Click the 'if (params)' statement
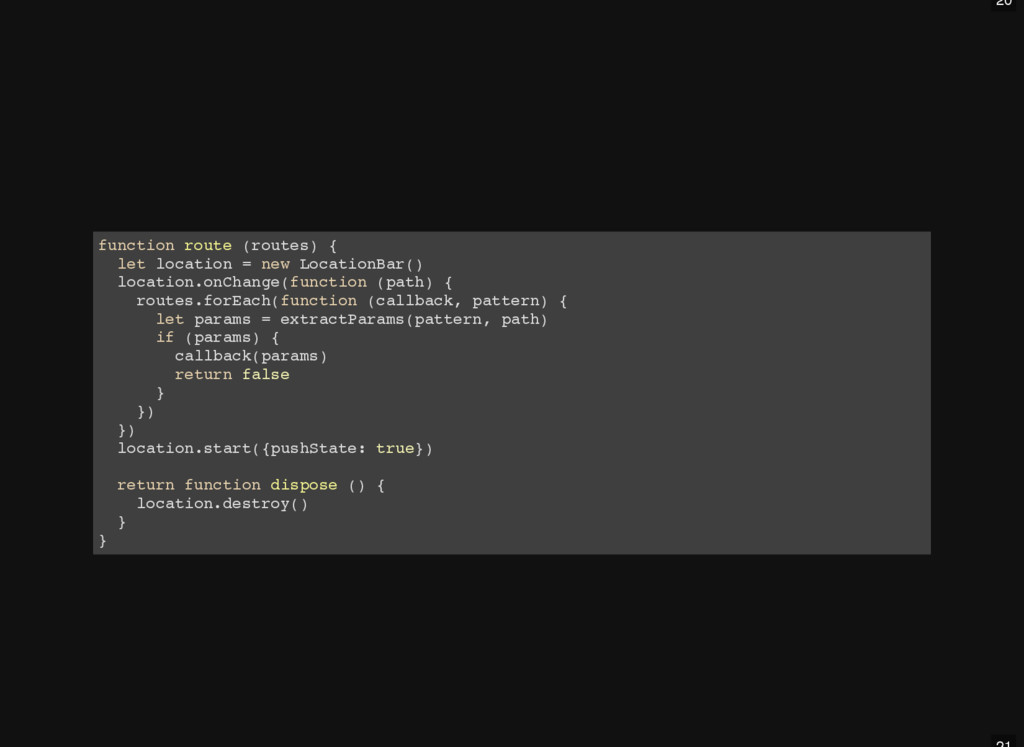 [208, 338]
